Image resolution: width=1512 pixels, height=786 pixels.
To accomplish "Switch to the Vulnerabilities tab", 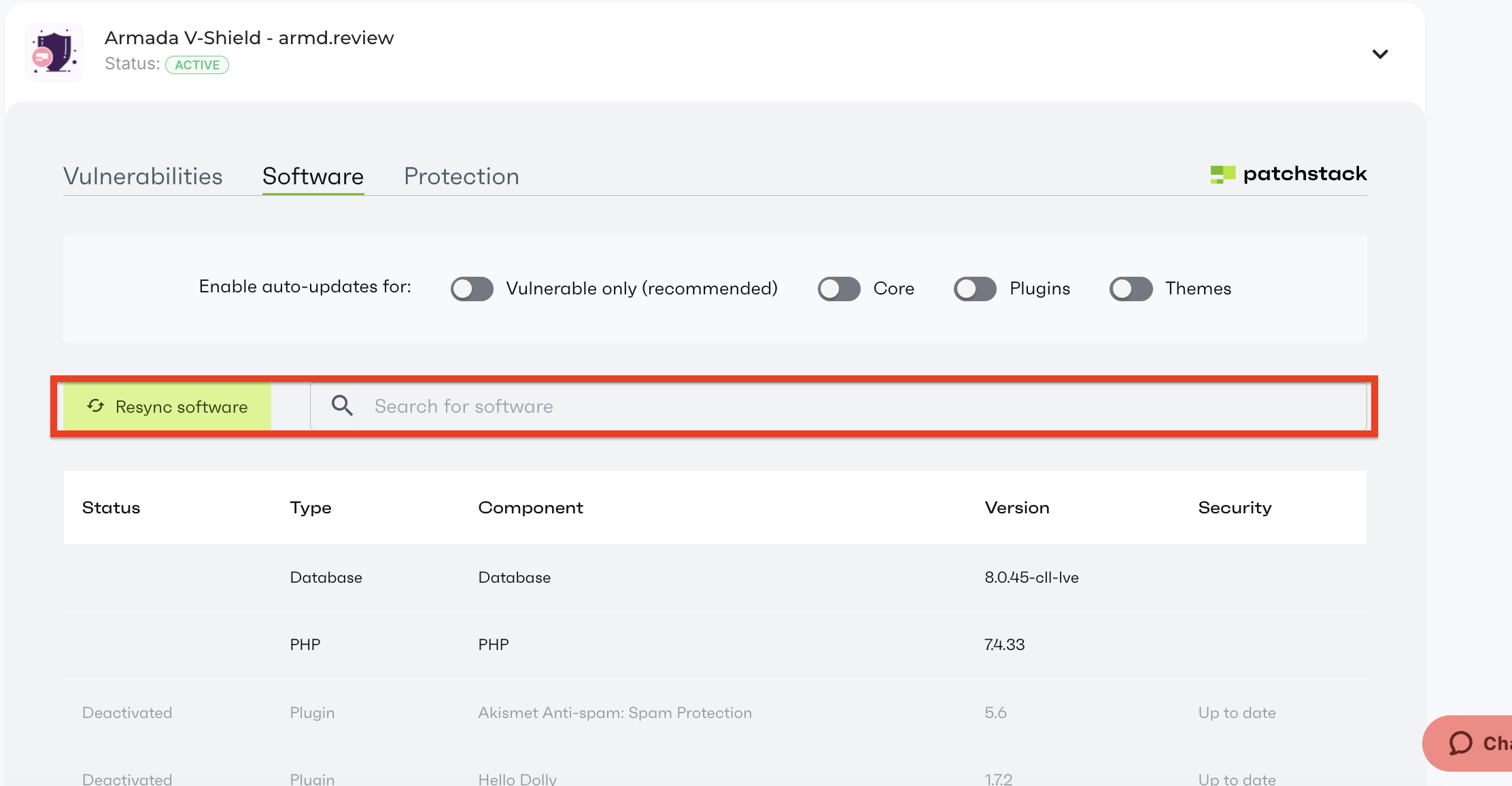I will pos(143,176).
